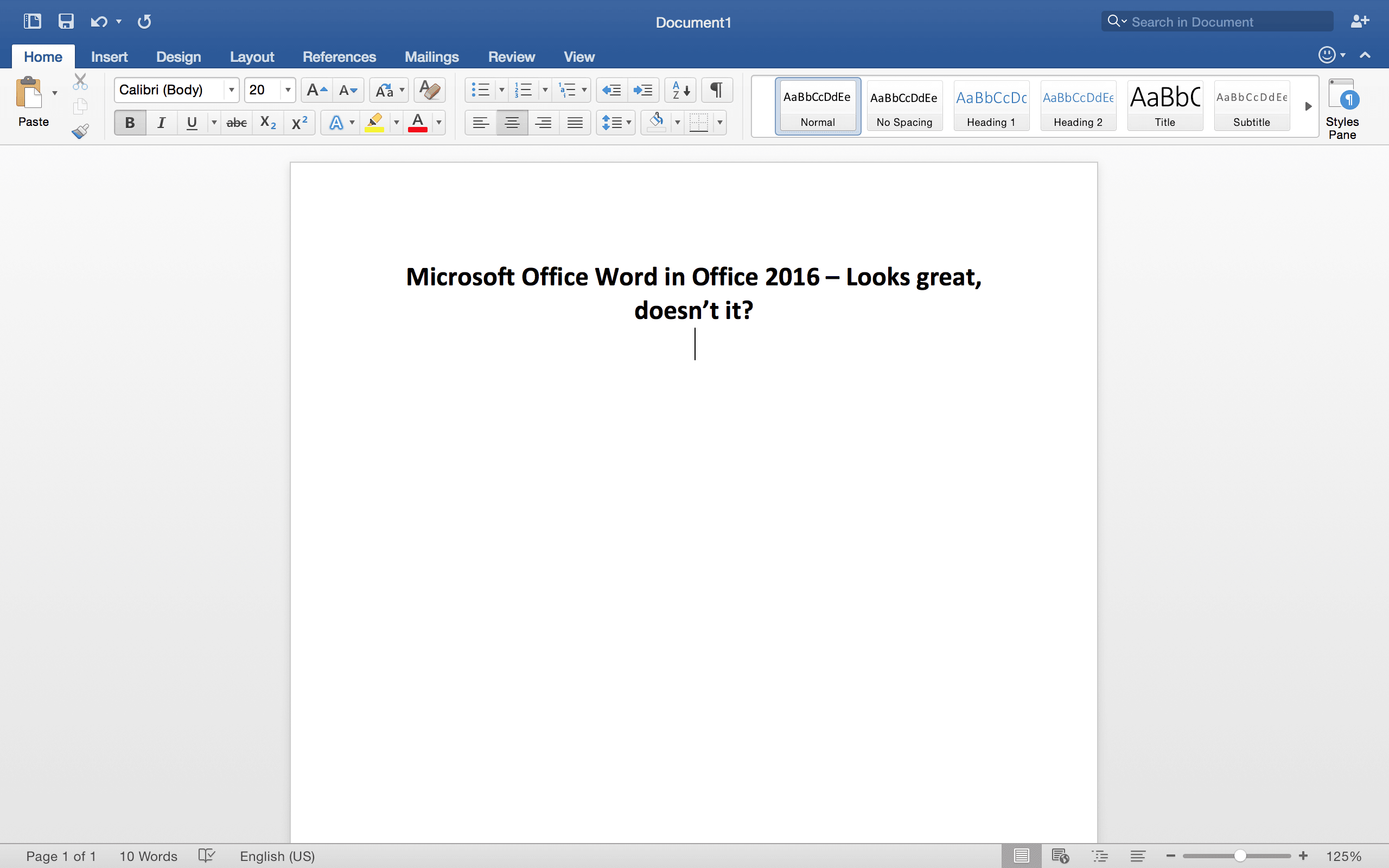Click the Increase Font Size icon

click(317, 90)
